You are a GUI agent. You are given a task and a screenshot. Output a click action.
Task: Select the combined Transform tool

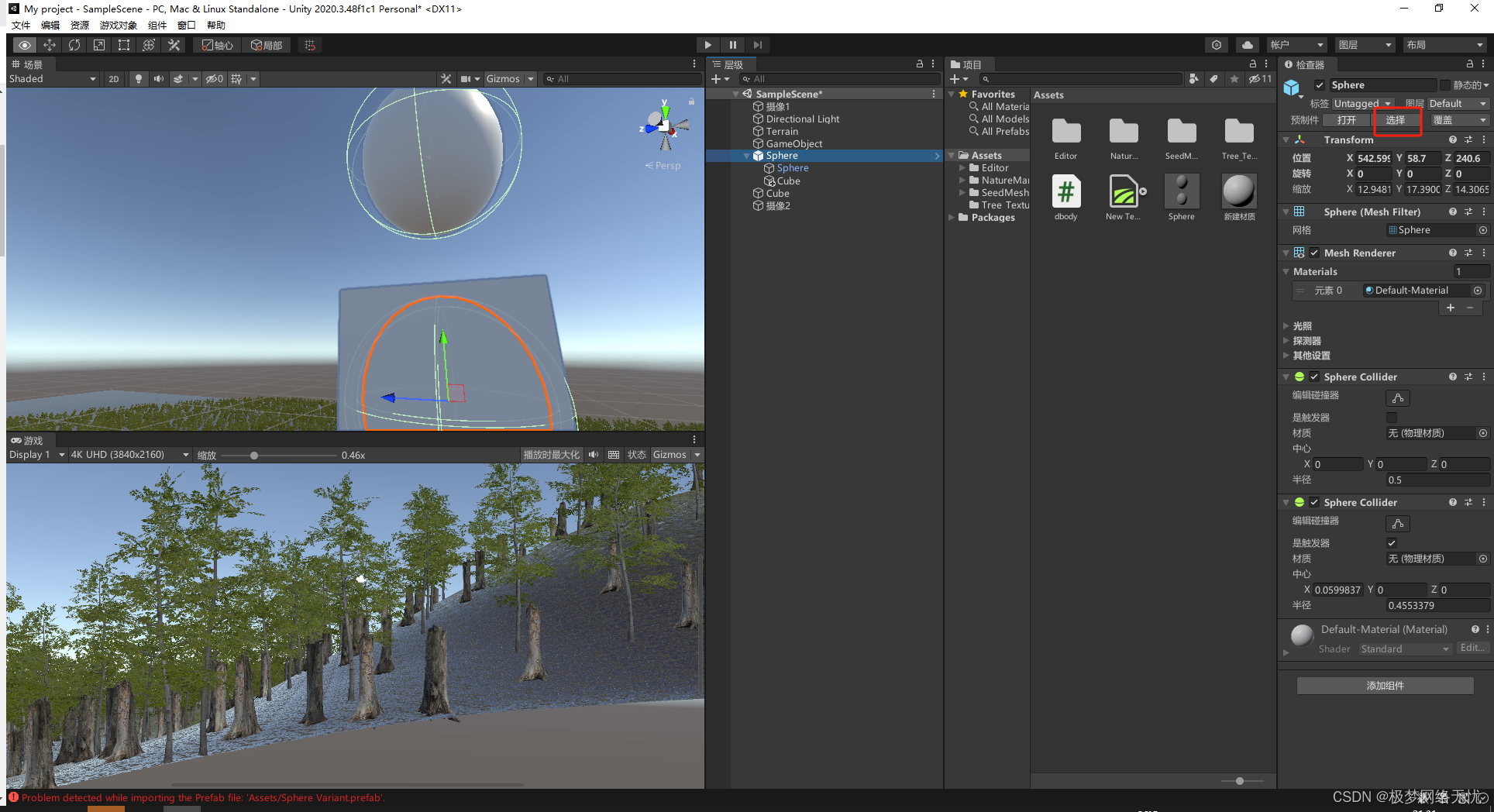coord(149,45)
